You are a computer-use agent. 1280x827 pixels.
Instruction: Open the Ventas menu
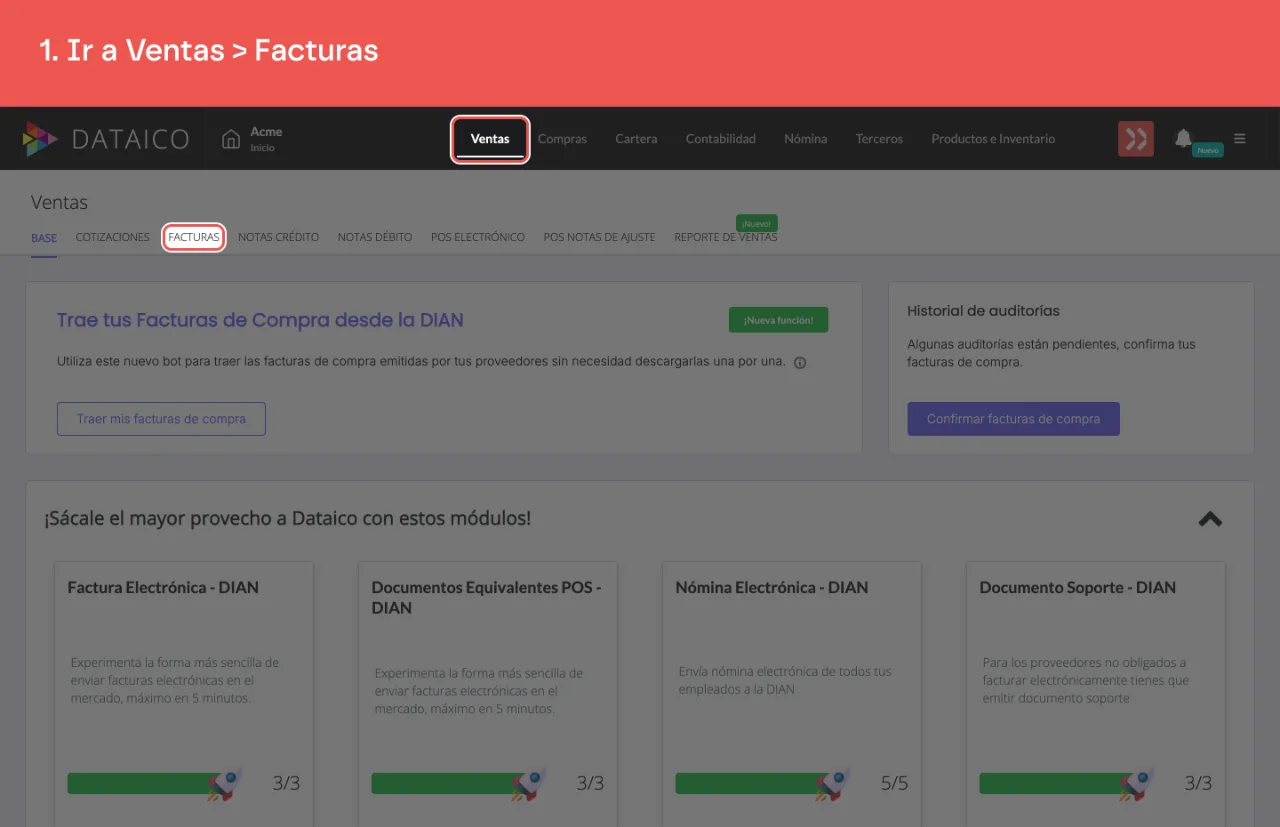point(490,139)
